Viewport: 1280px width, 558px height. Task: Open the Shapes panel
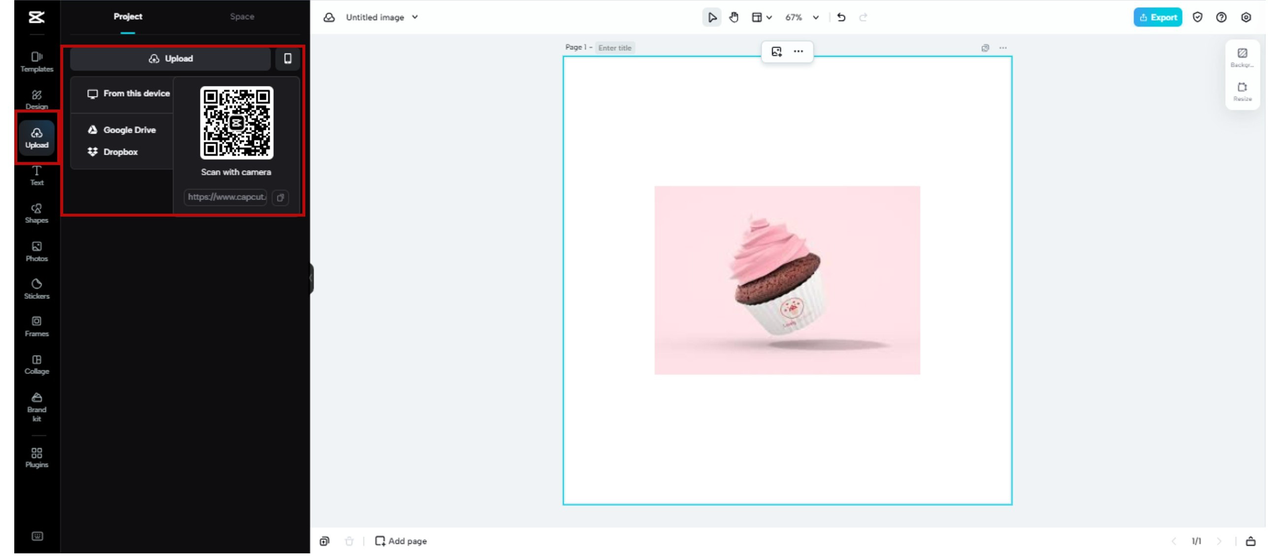coord(37,213)
